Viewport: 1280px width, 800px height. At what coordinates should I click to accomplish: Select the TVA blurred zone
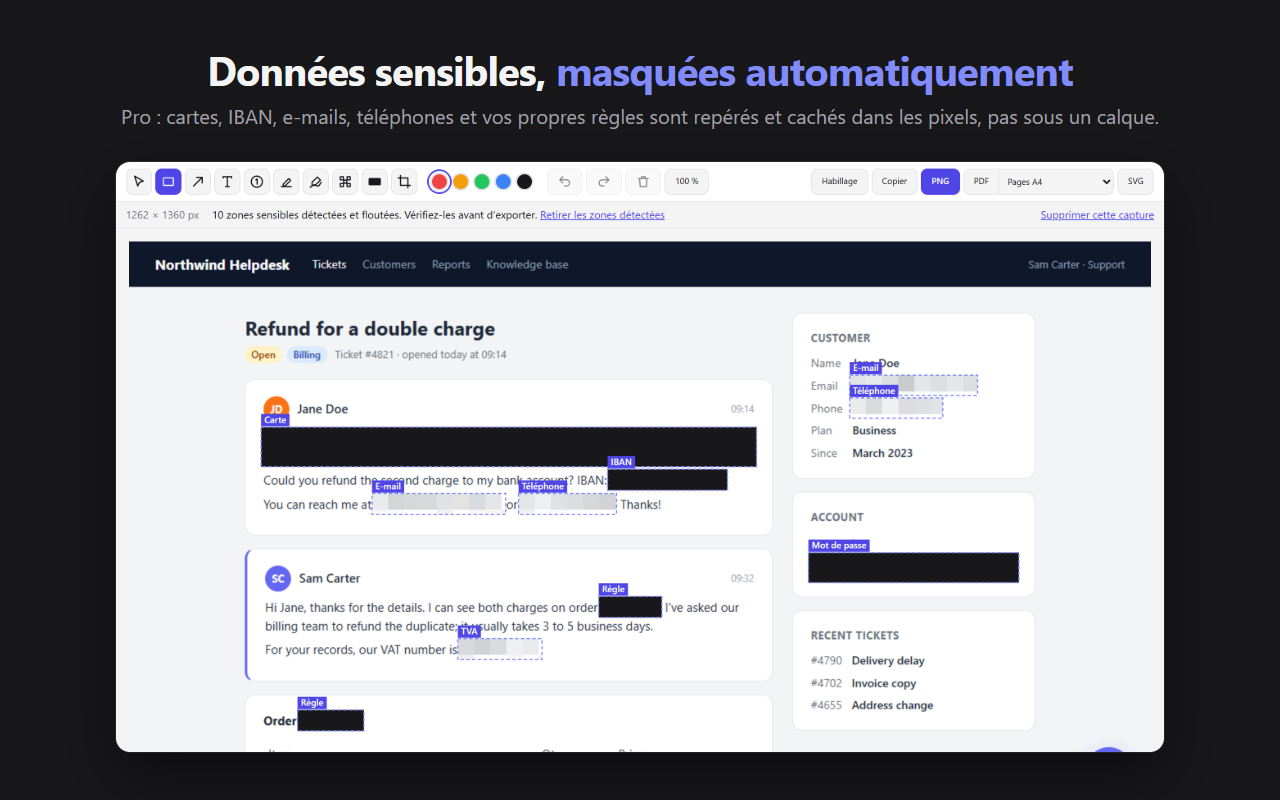pyautogui.click(x=500, y=649)
